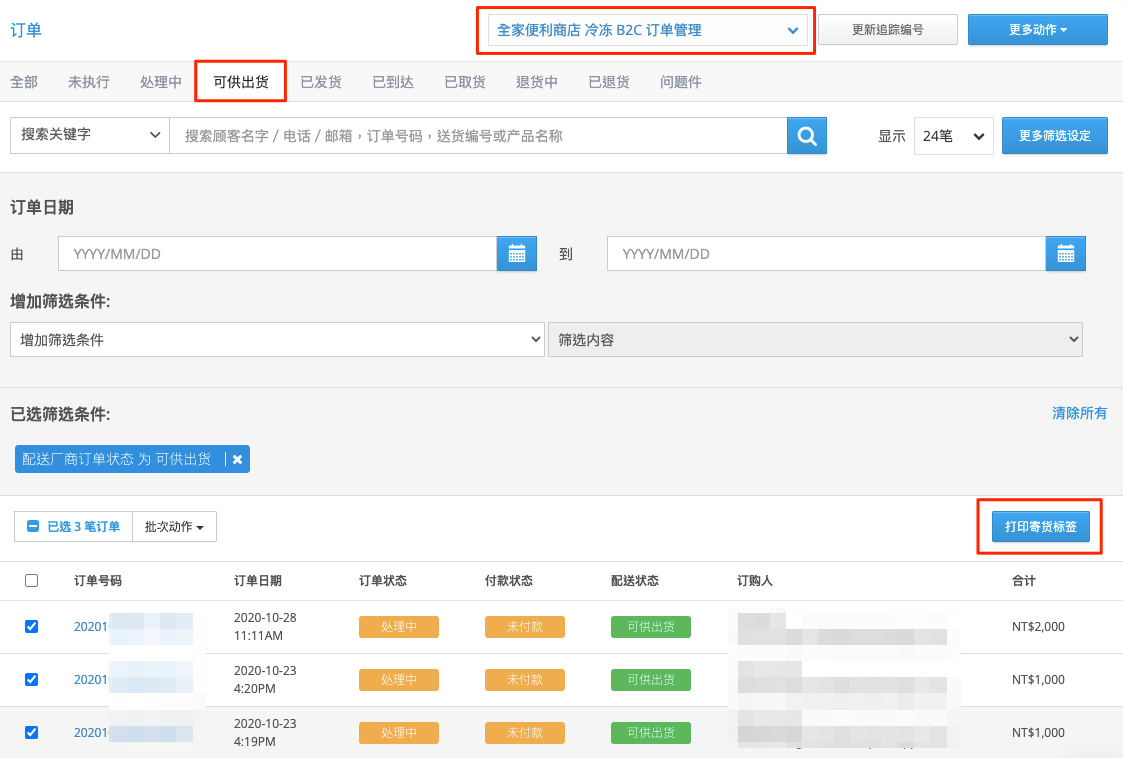Click the 订购人 column header
Image resolution: width=1123 pixels, height=758 pixels.
click(755, 580)
